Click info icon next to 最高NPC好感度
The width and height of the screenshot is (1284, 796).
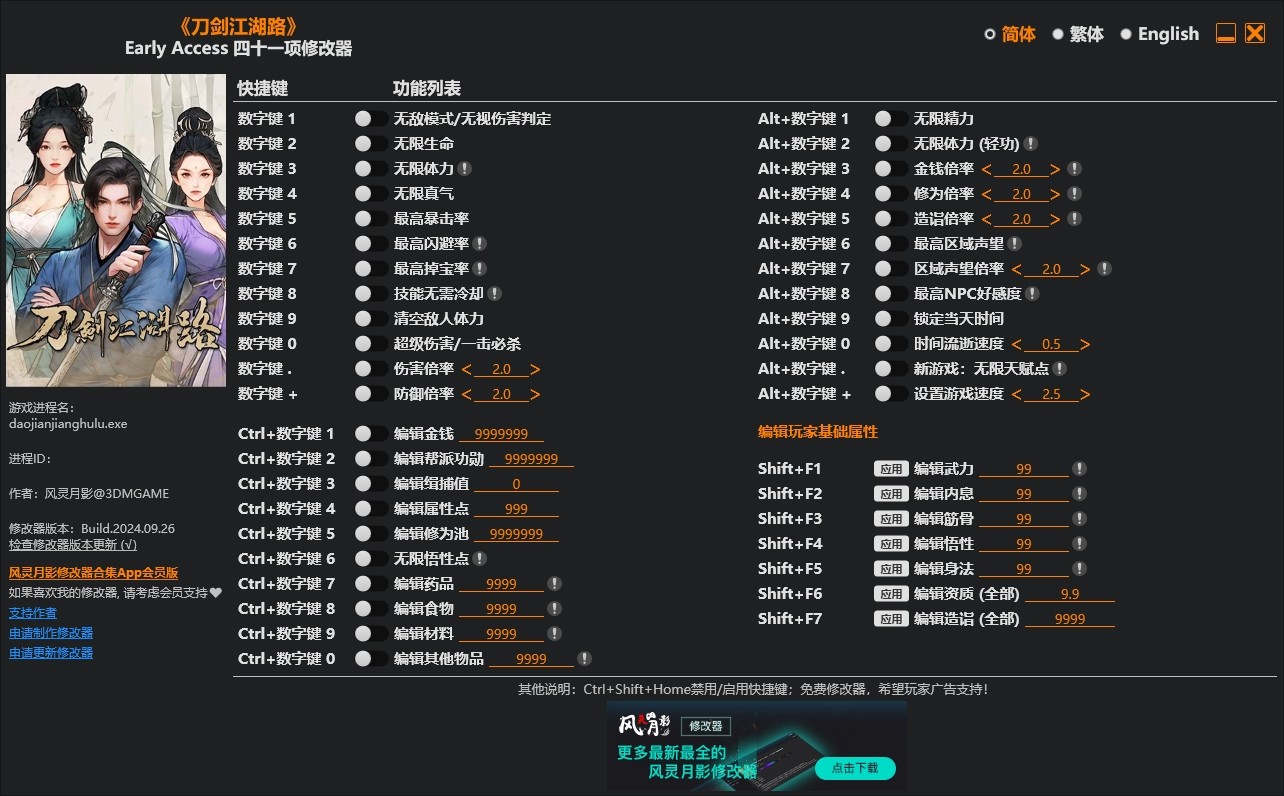click(1032, 294)
